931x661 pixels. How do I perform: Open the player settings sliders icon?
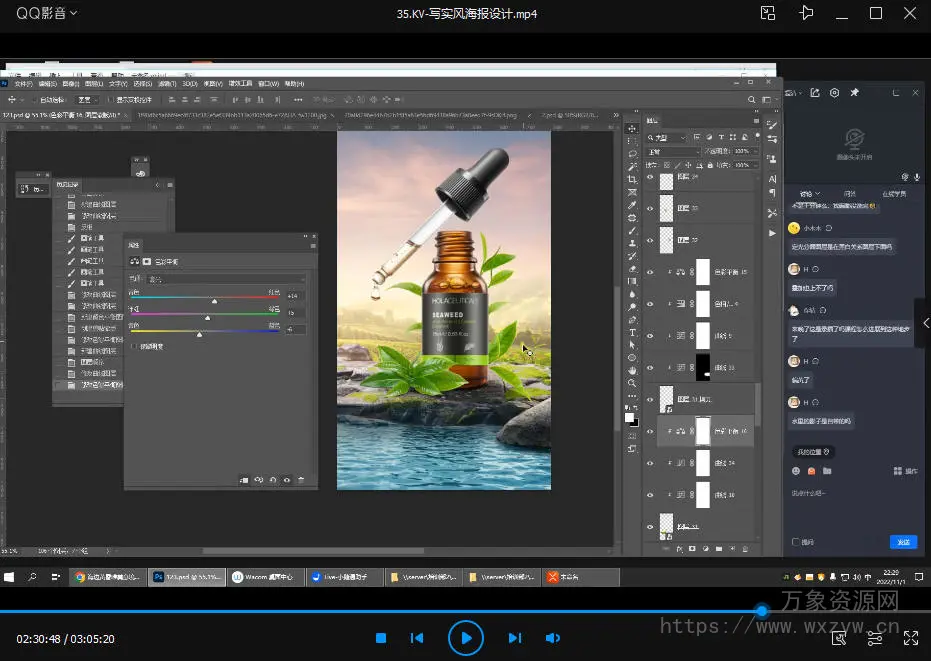click(x=875, y=638)
